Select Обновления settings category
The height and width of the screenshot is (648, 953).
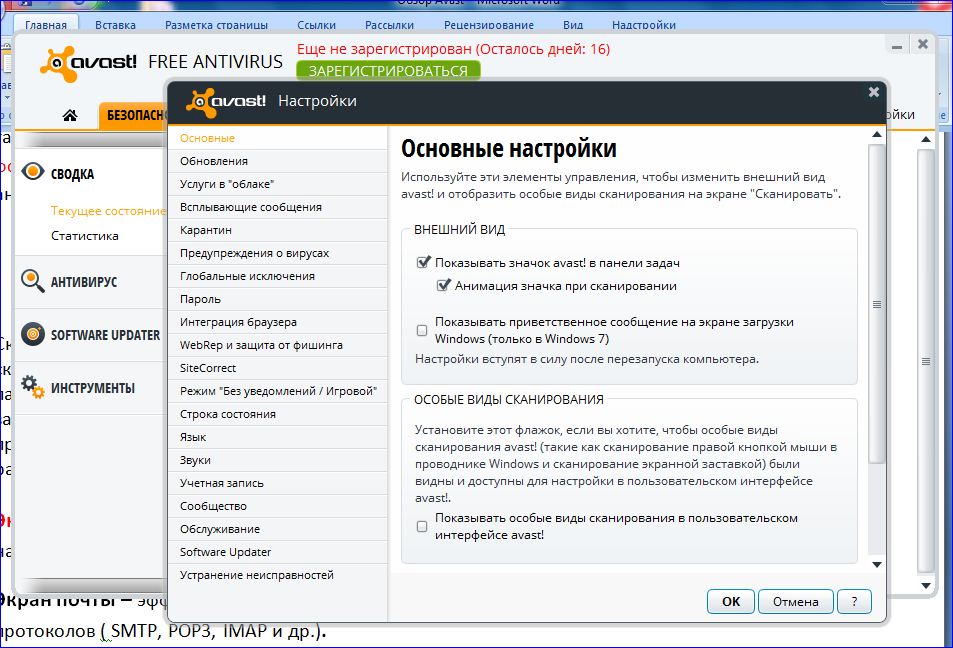point(278,161)
